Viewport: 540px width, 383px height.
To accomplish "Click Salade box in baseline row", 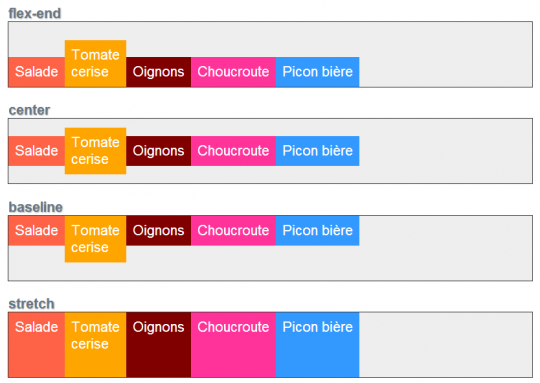I will 37,231.
